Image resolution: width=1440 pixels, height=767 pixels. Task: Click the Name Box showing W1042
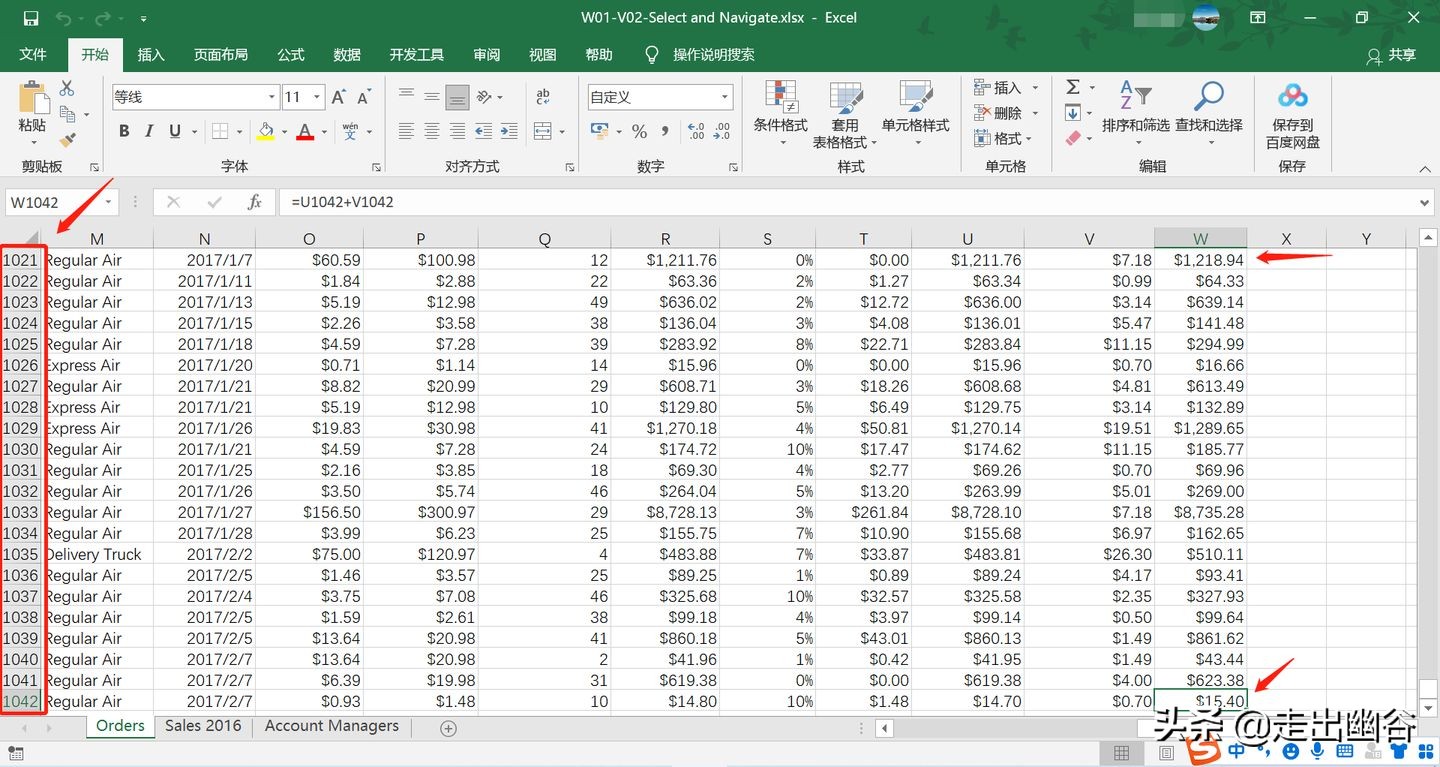point(62,202)
